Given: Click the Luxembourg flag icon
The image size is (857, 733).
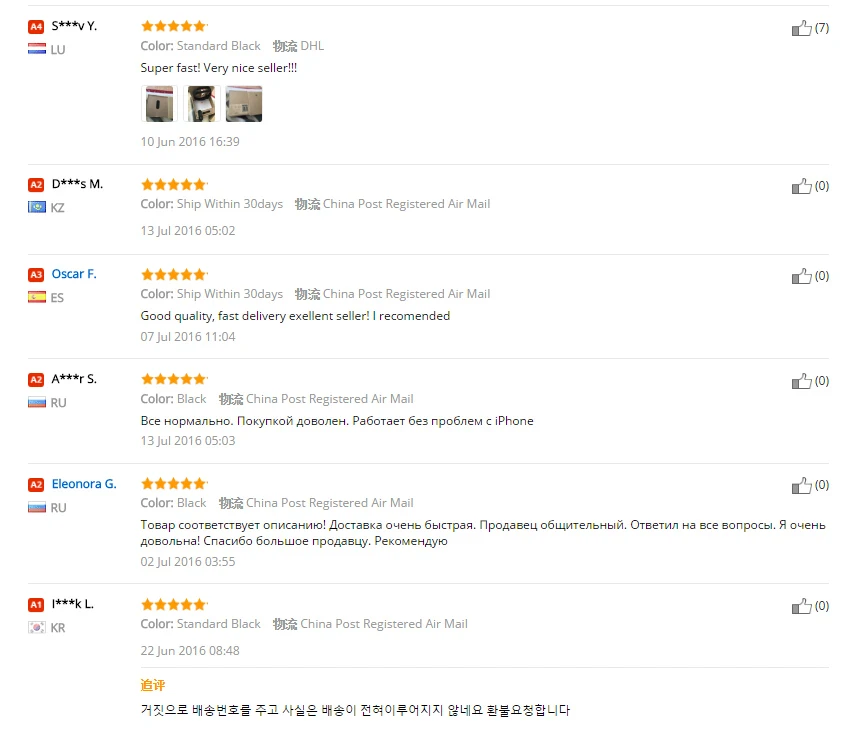Looking at the screenshot, I should click(x=37, y=49).
